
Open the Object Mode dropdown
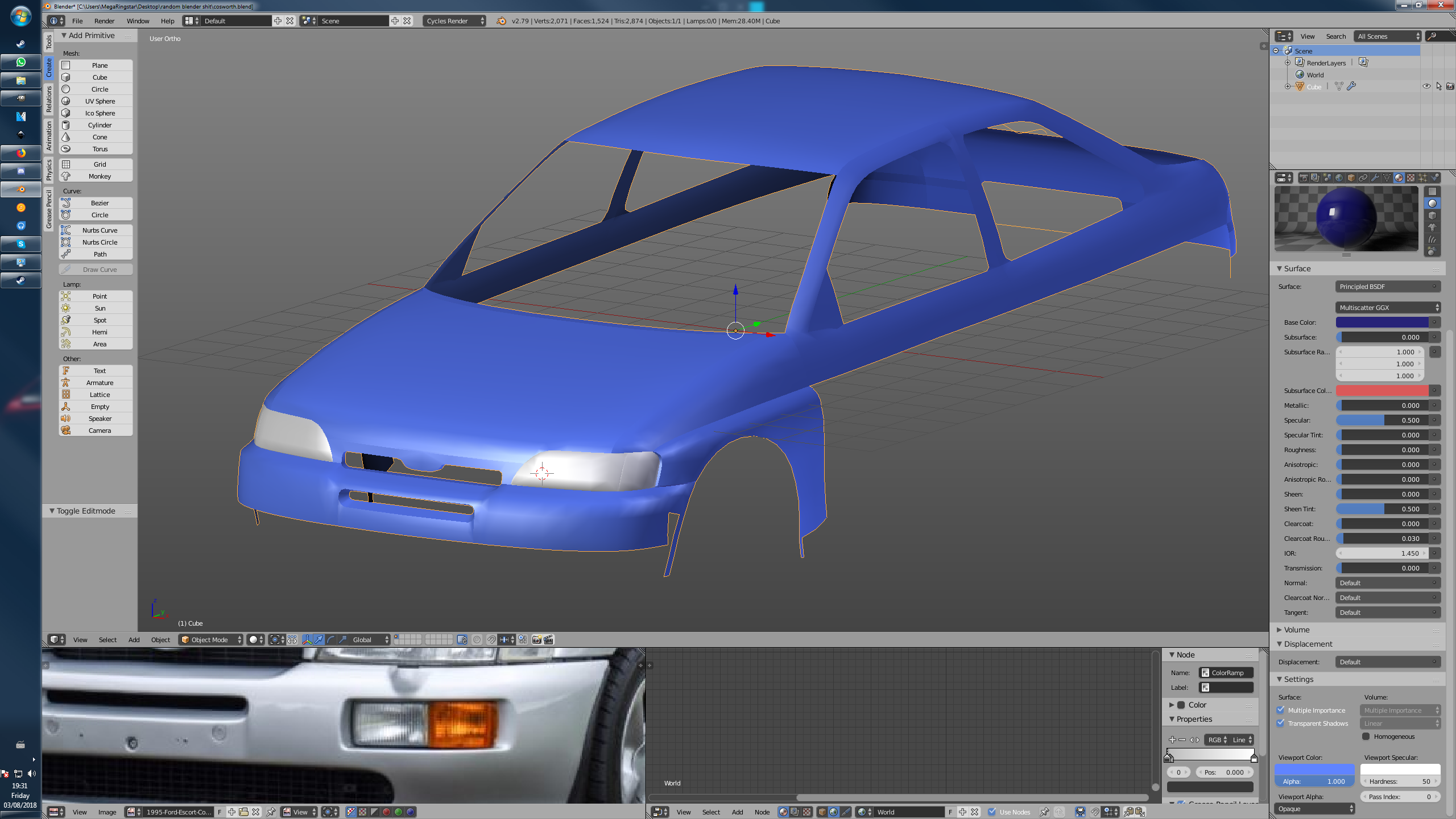211,640
